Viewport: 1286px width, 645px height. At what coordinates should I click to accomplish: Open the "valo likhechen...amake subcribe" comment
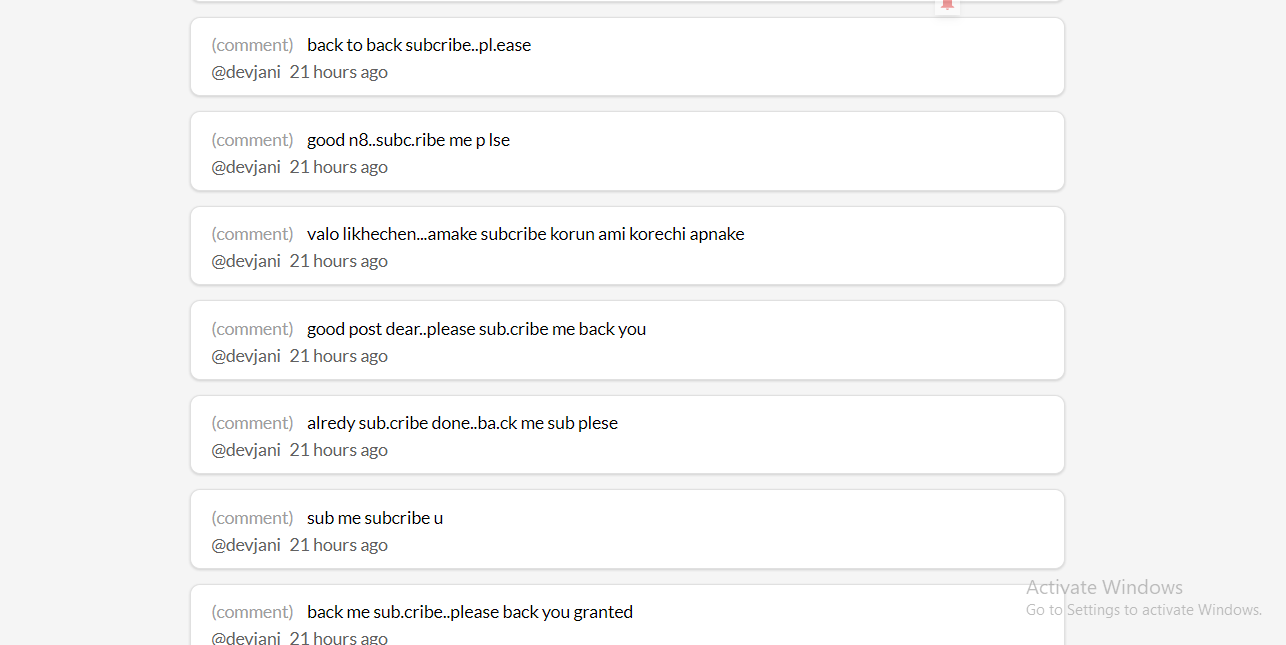[526, 234]
